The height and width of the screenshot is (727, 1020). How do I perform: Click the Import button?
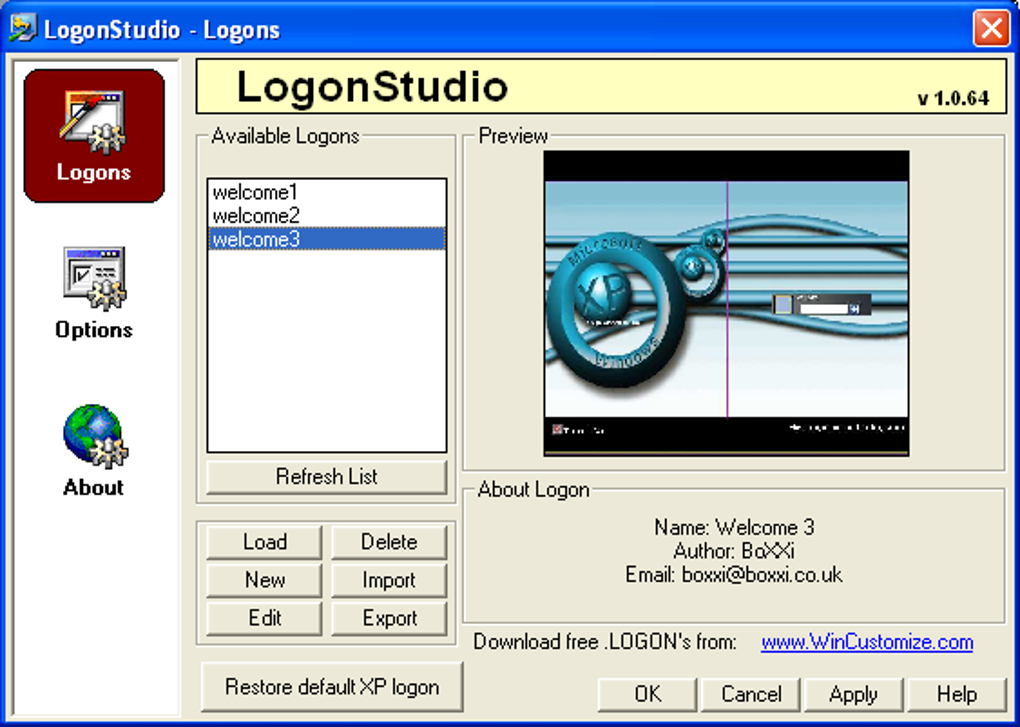389,579
